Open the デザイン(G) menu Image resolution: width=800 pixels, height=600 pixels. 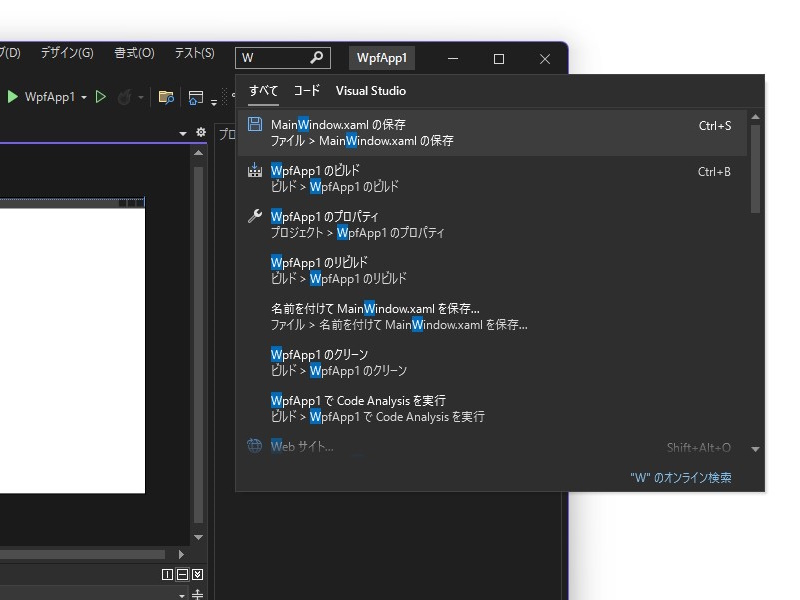click(67, 53)
